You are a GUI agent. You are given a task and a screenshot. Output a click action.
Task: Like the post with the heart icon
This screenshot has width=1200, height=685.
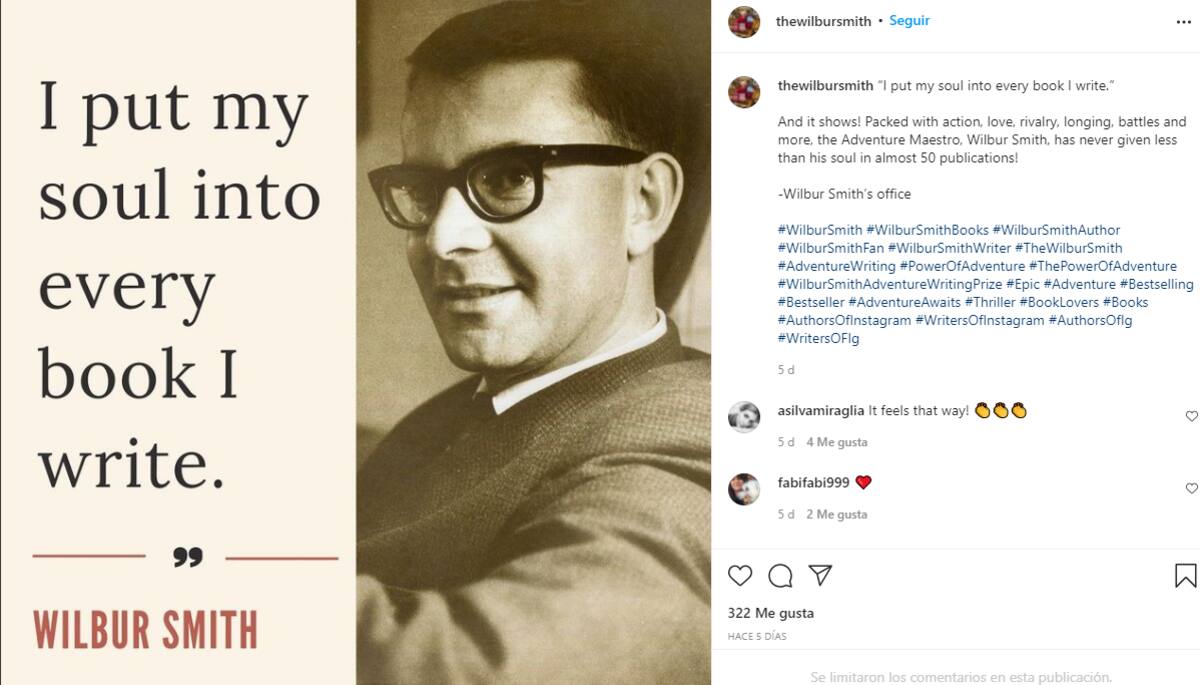740,576
